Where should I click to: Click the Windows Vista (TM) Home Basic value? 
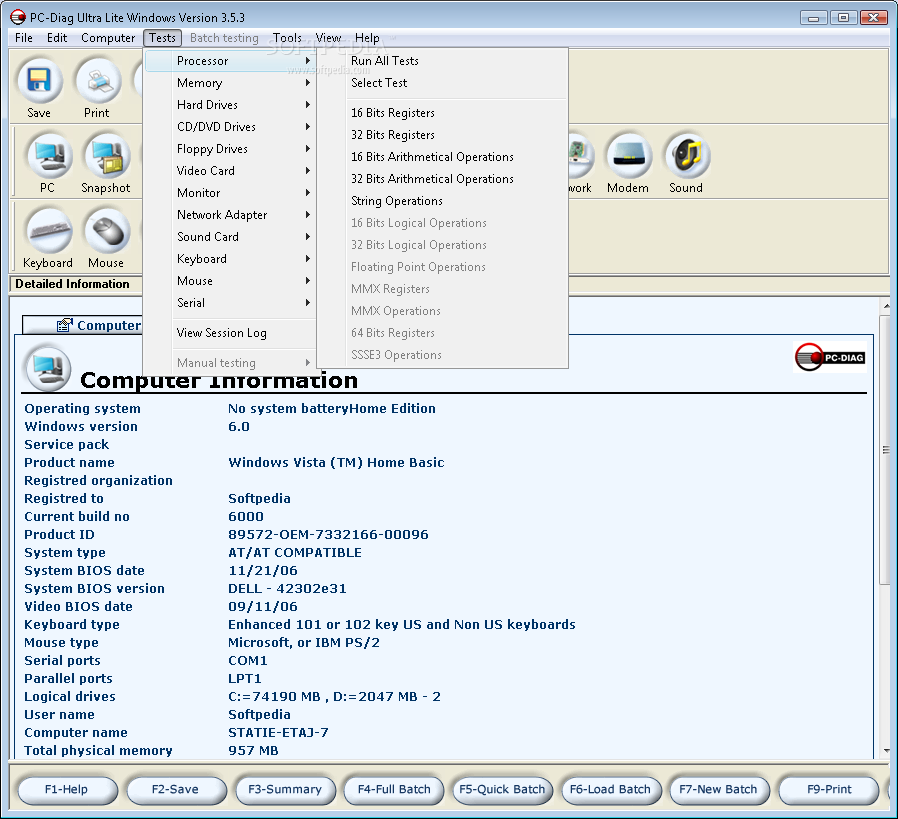tap(336, 462)
